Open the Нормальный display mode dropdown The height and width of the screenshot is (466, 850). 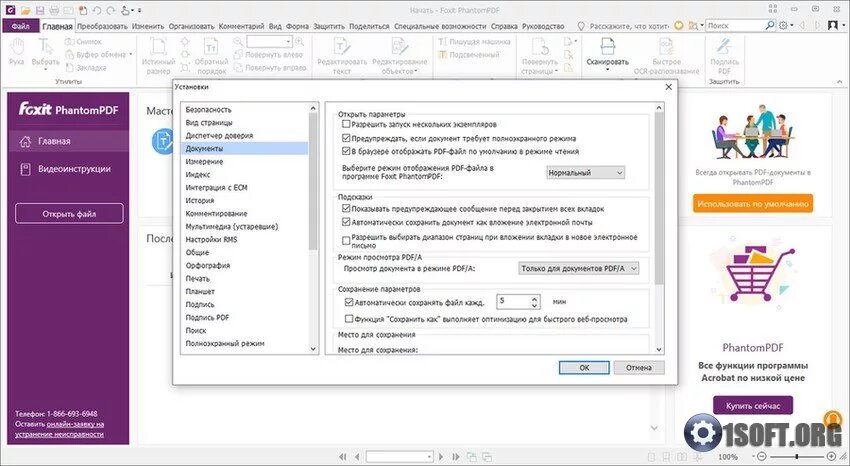tap(585, 173)
